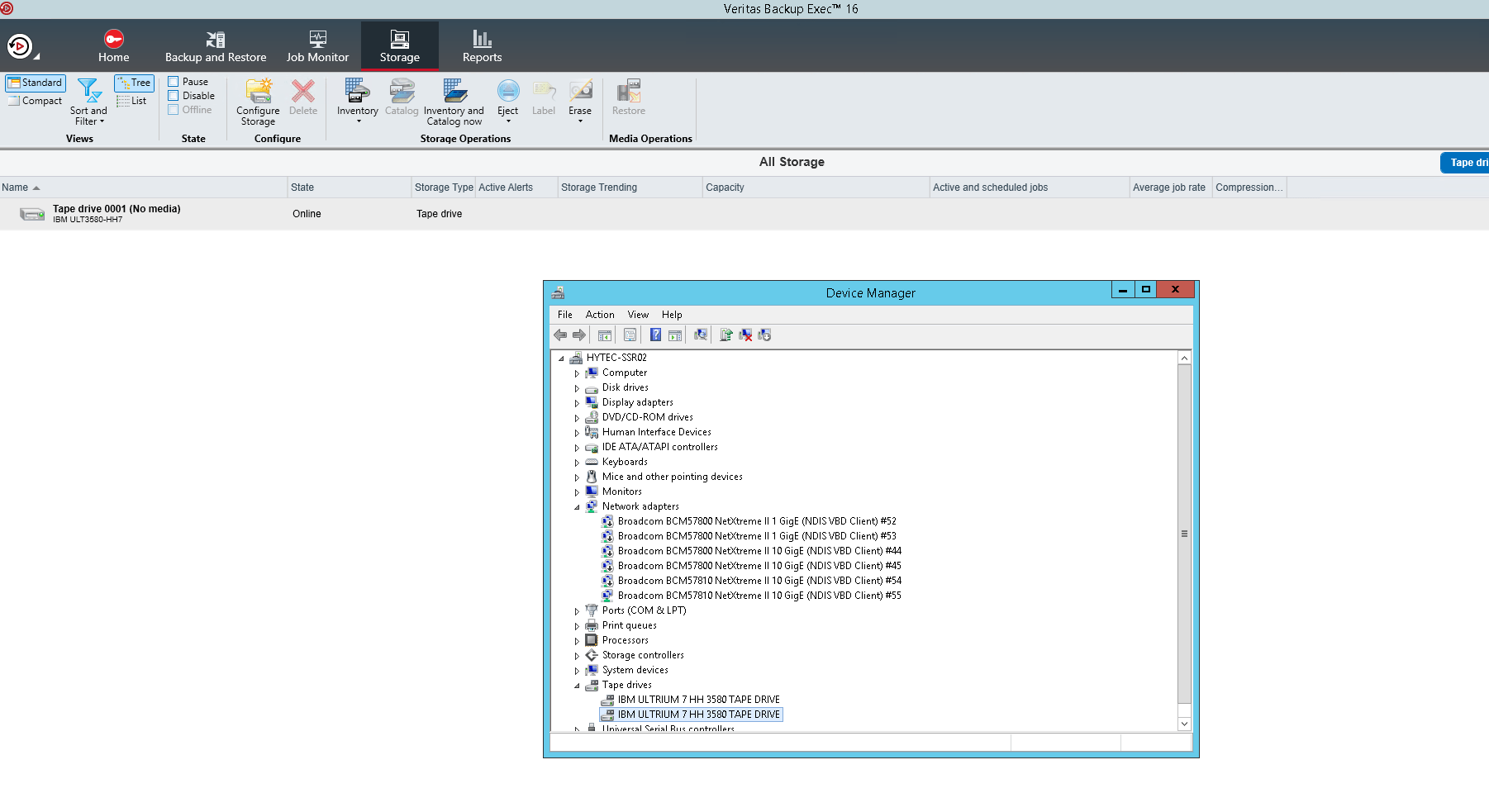Screen dimensions: 1489x812
Task: Click Device Manager scroll down arrow
Action: tap(1184, 724)
